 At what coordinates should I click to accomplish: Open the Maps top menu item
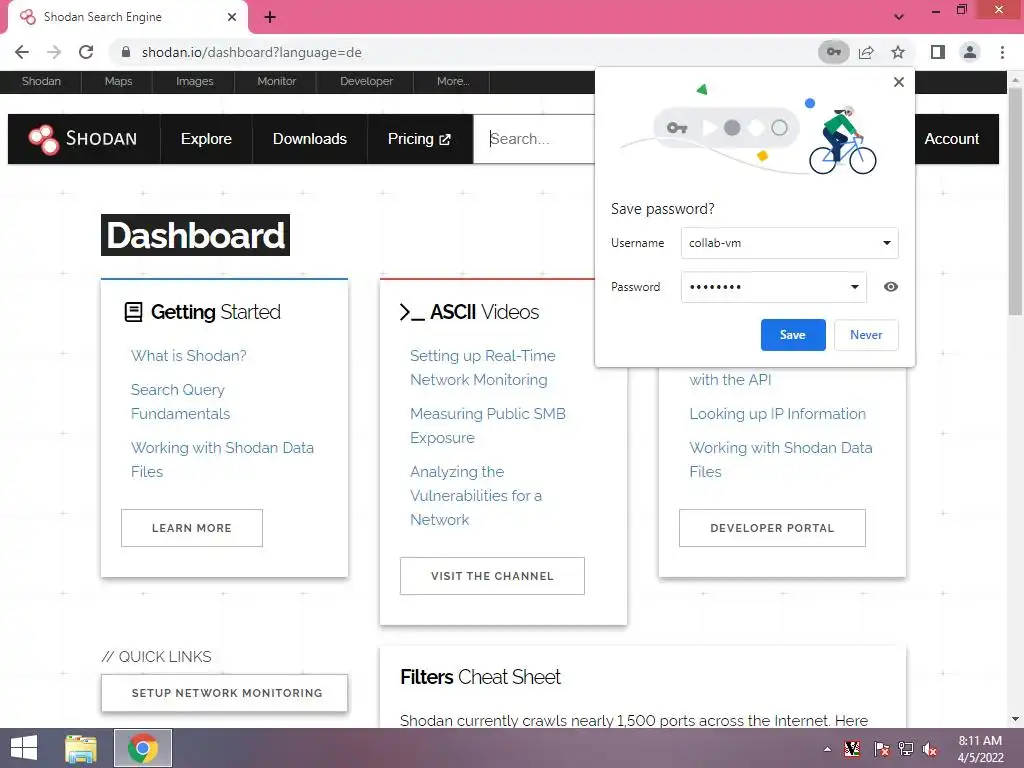(118, 82)
